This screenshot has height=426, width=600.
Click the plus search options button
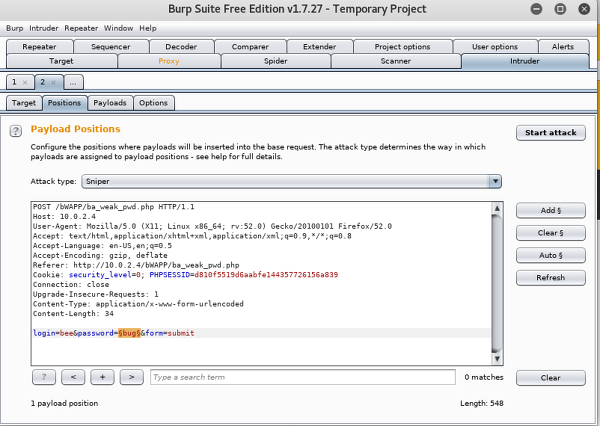pyautogui.click(x=102, y=377)
